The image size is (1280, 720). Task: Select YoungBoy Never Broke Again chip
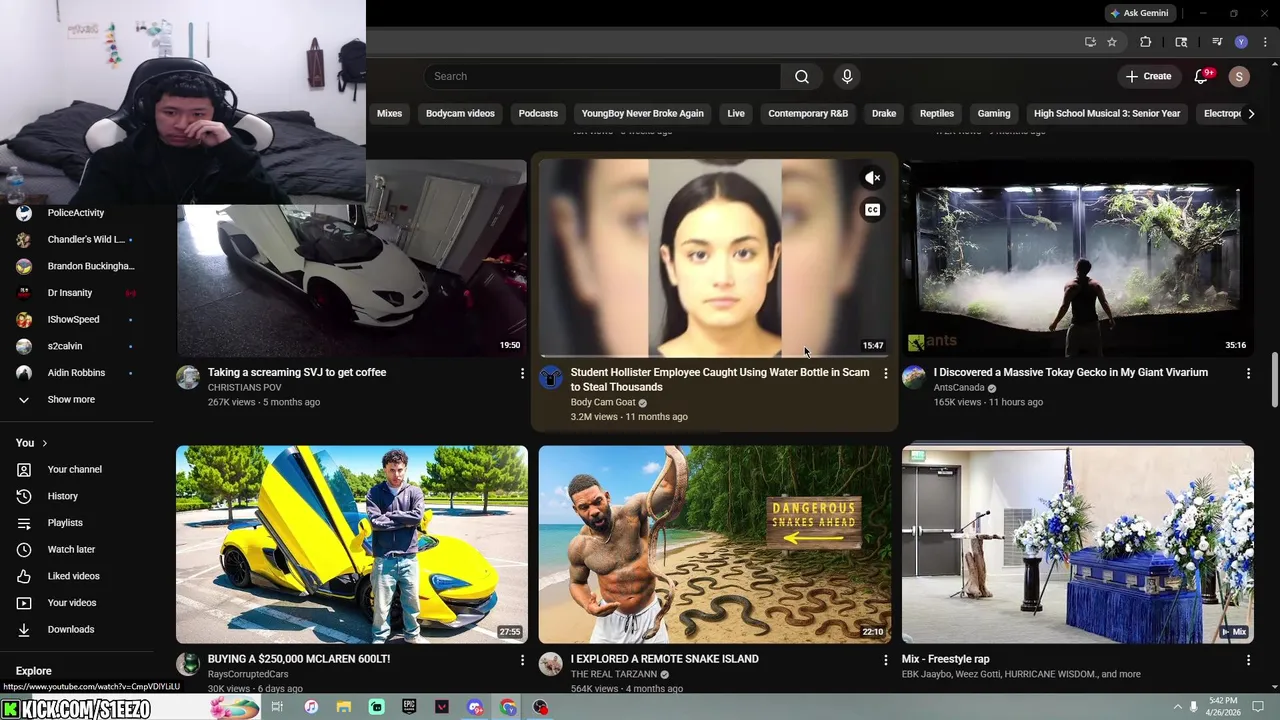[643, 114]
